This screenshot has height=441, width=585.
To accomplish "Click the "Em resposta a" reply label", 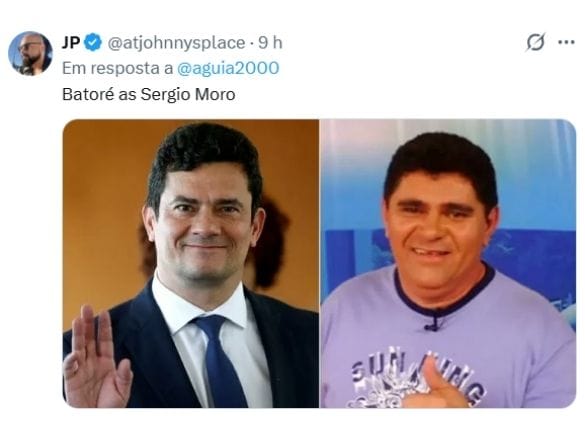I will point(118,68).
